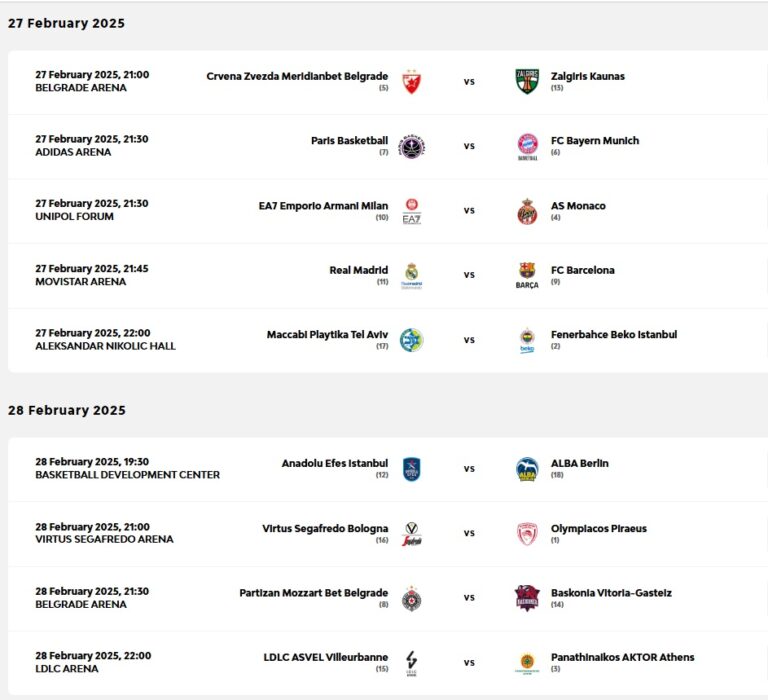Open the Panathinaikos AKTOR Athens link
Image resolution: width=768 pixels, height=700 pixels.
[622, 657]
